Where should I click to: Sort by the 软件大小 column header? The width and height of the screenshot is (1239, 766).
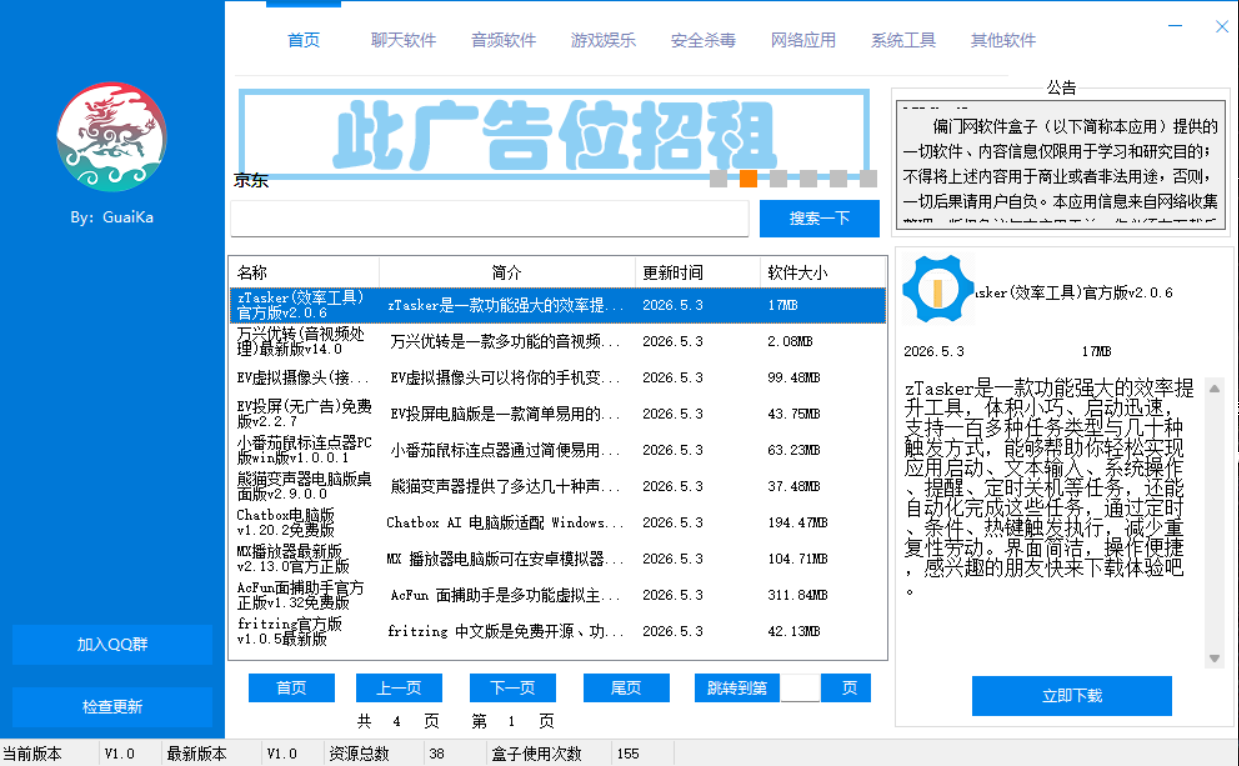pos(822,272)
